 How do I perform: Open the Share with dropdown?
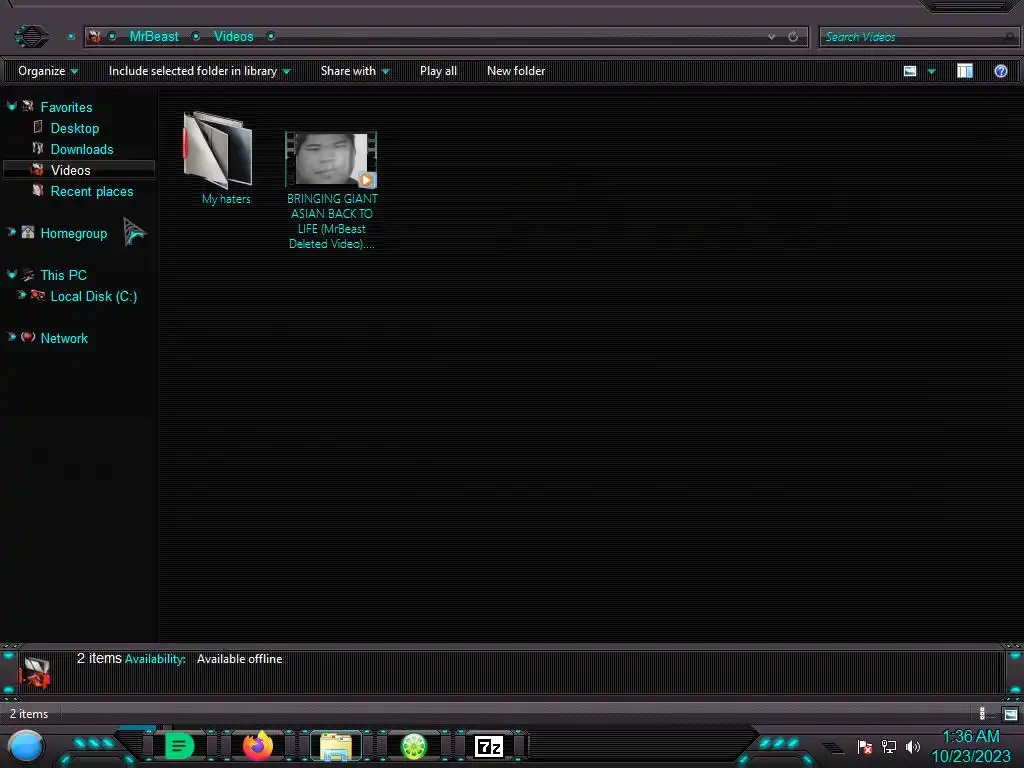355,71
